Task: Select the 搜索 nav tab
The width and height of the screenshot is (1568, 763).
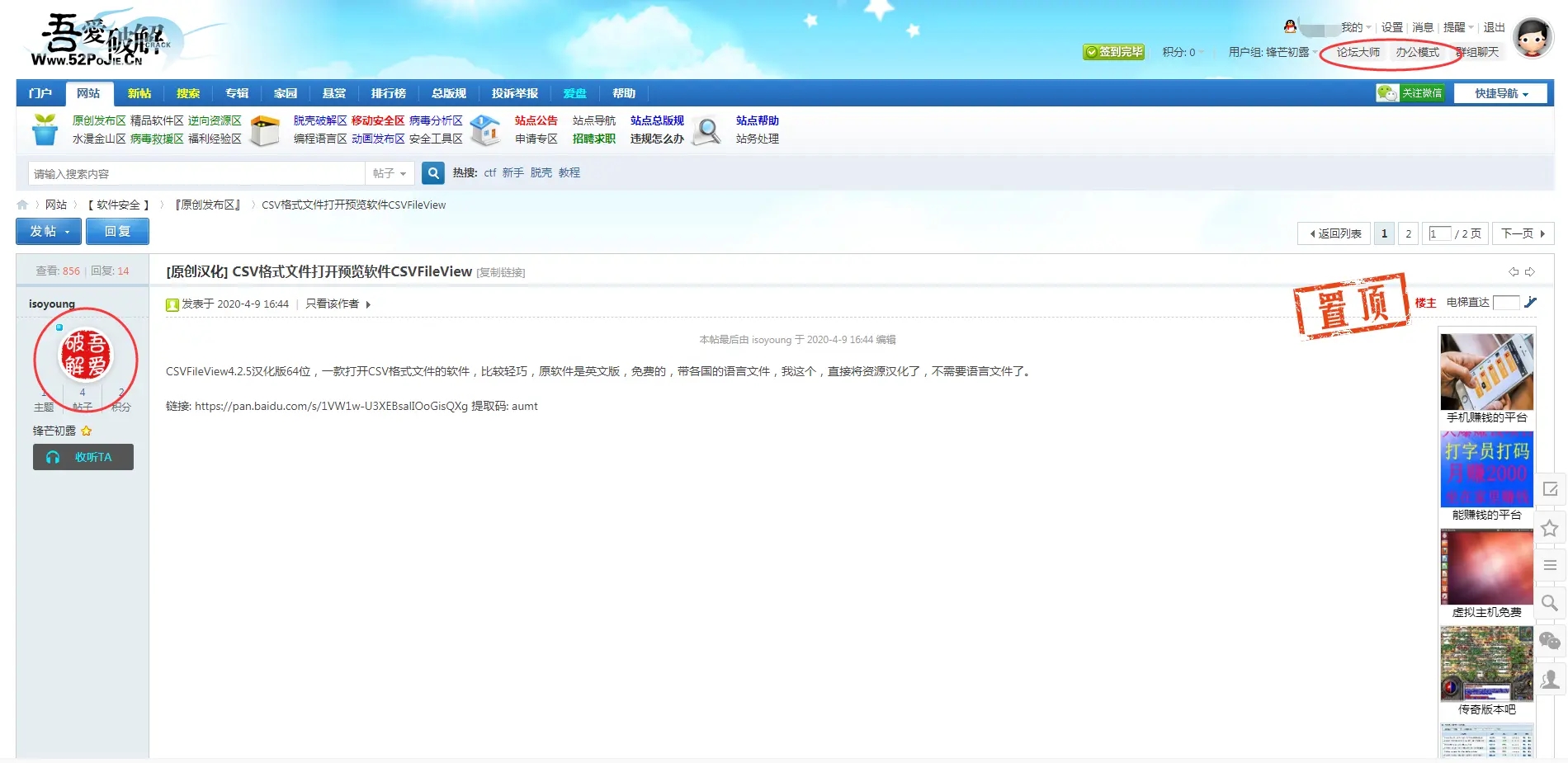Action: (188, 93)
